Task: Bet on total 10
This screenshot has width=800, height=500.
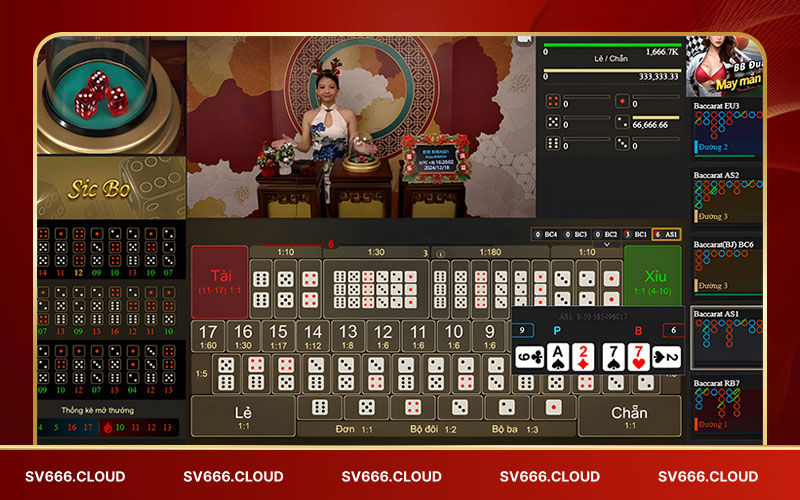Action: point(453,336)
